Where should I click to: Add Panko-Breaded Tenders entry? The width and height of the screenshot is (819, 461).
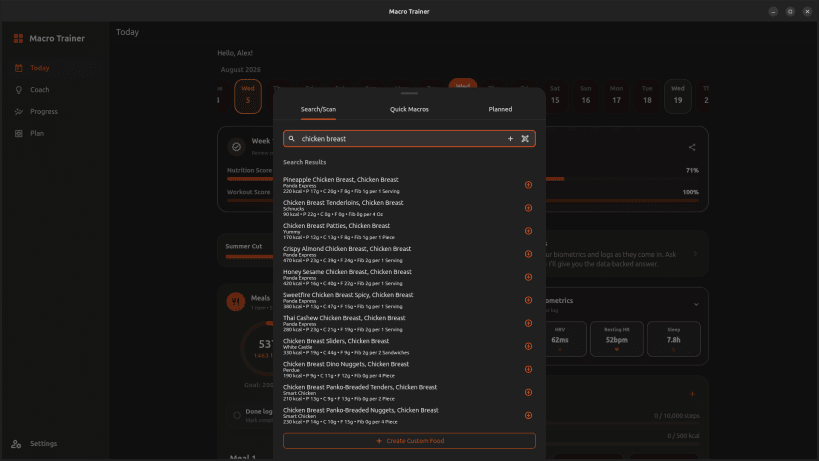528,393
